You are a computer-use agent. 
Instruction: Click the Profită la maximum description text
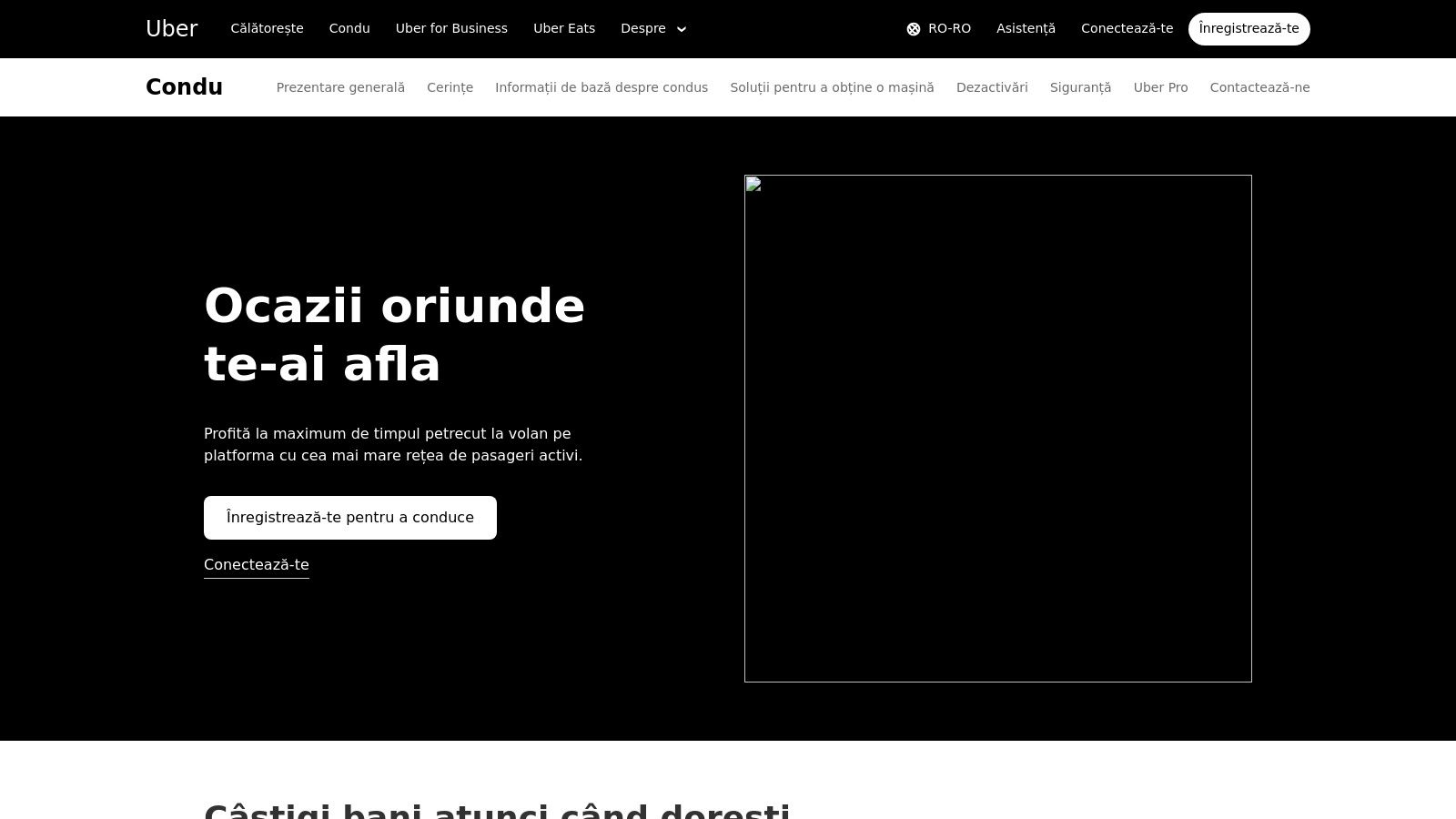(393, 445)
